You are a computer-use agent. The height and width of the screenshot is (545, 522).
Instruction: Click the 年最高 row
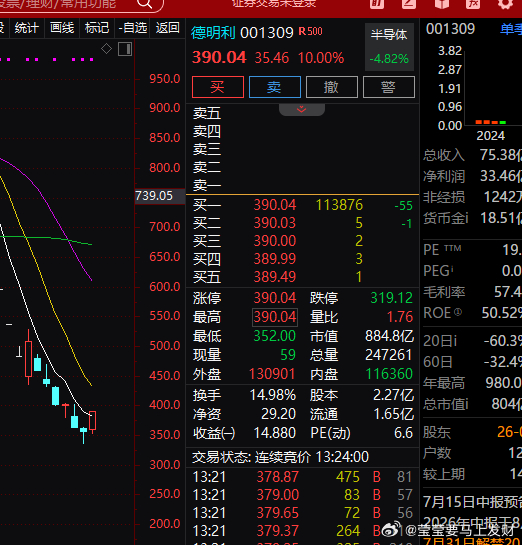coord(472,383)
